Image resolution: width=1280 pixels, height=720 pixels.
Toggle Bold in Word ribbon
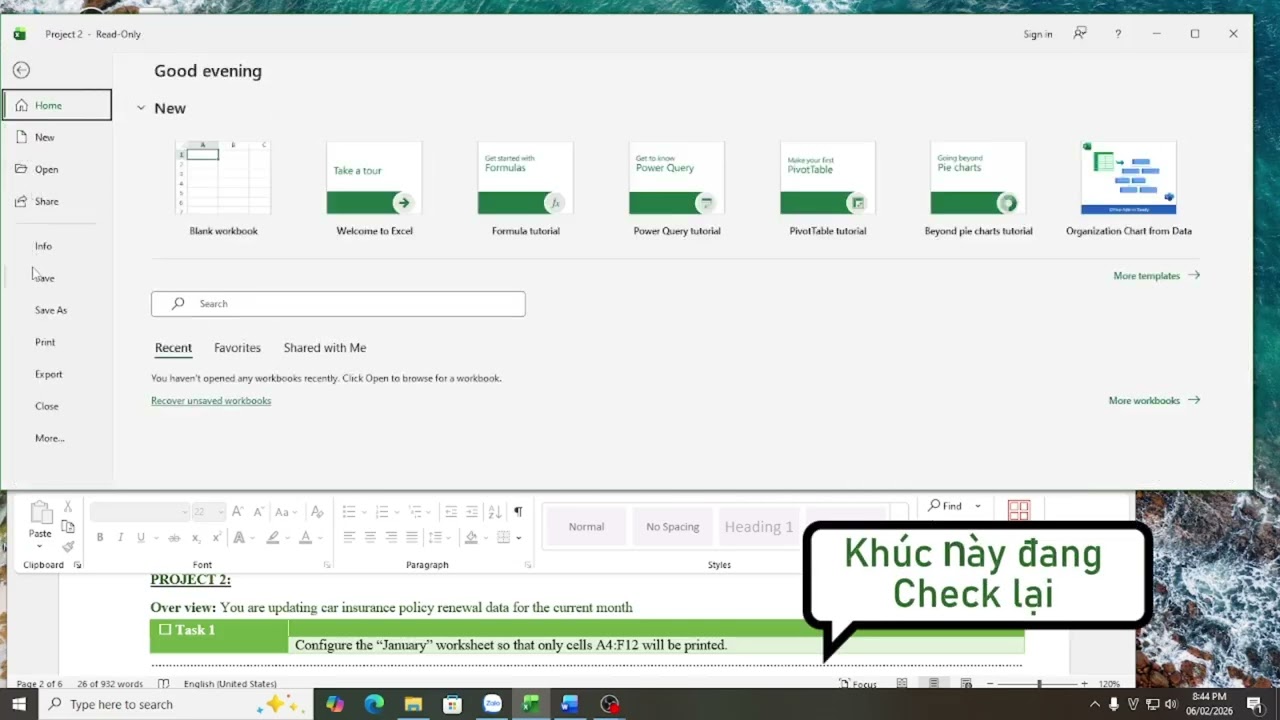click(x=100, y=538)
